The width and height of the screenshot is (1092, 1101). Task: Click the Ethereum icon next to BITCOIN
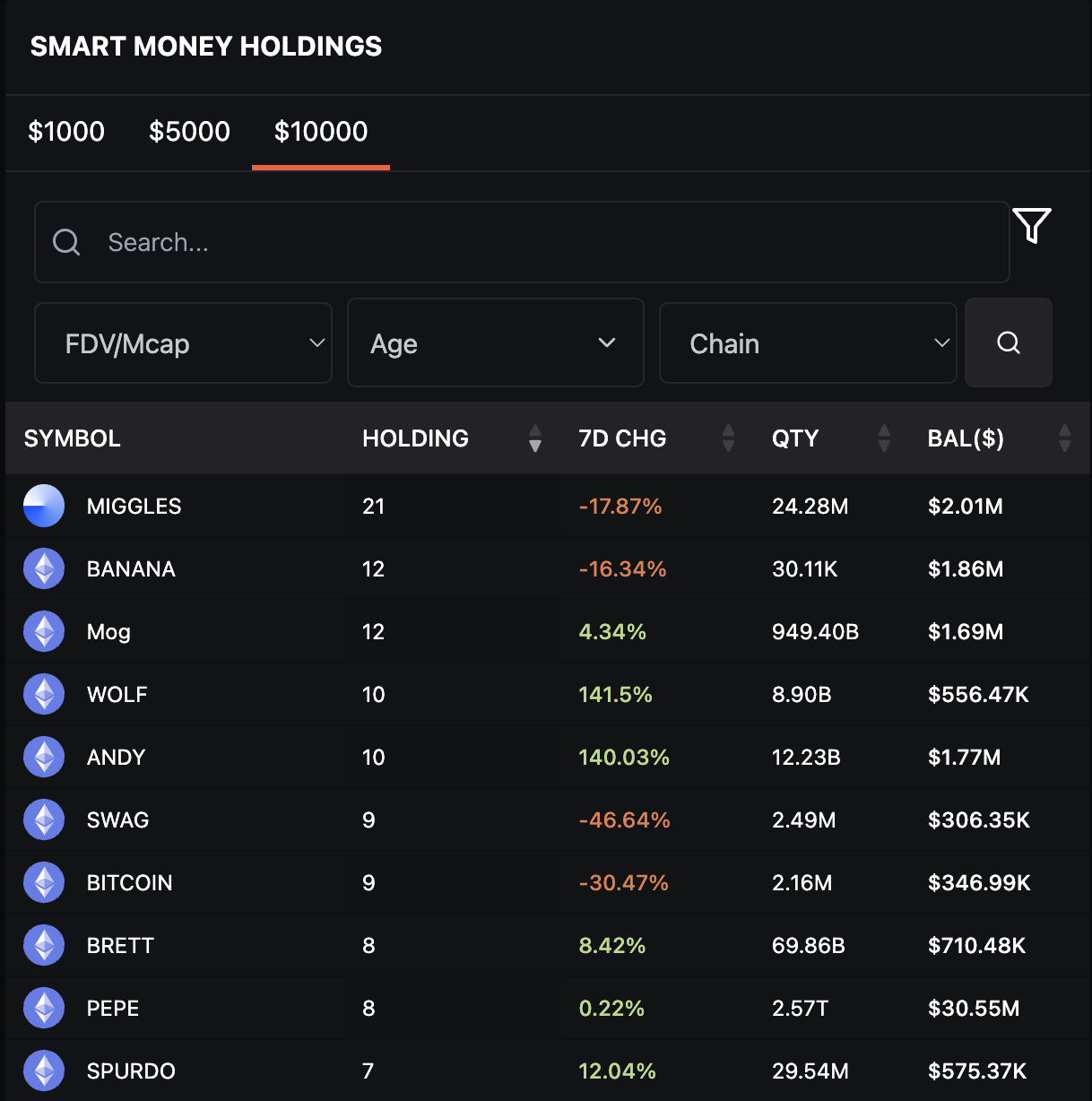pos(44,882)
